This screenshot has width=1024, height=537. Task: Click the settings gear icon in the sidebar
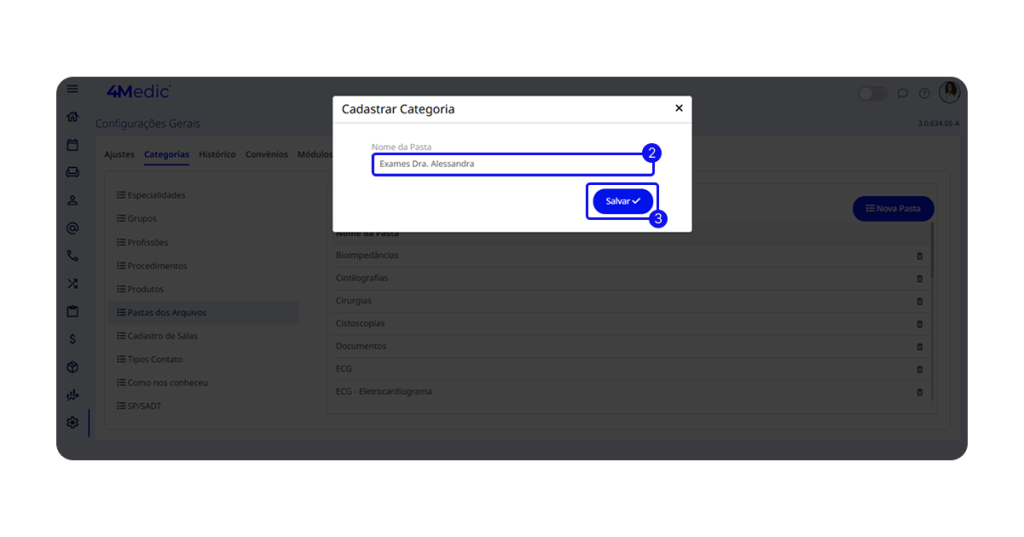pos(72,422)
